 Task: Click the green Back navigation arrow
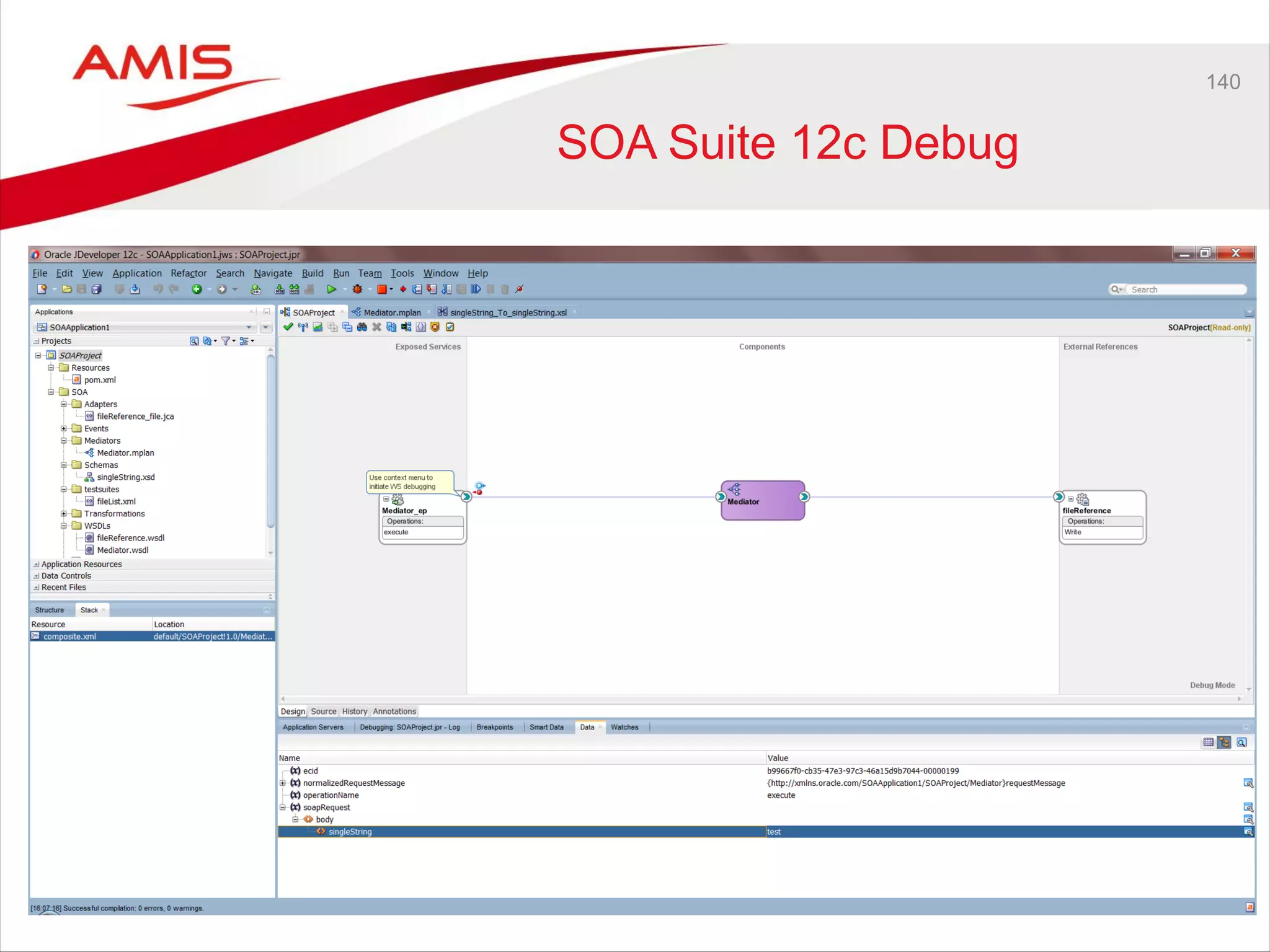point(197,289)
